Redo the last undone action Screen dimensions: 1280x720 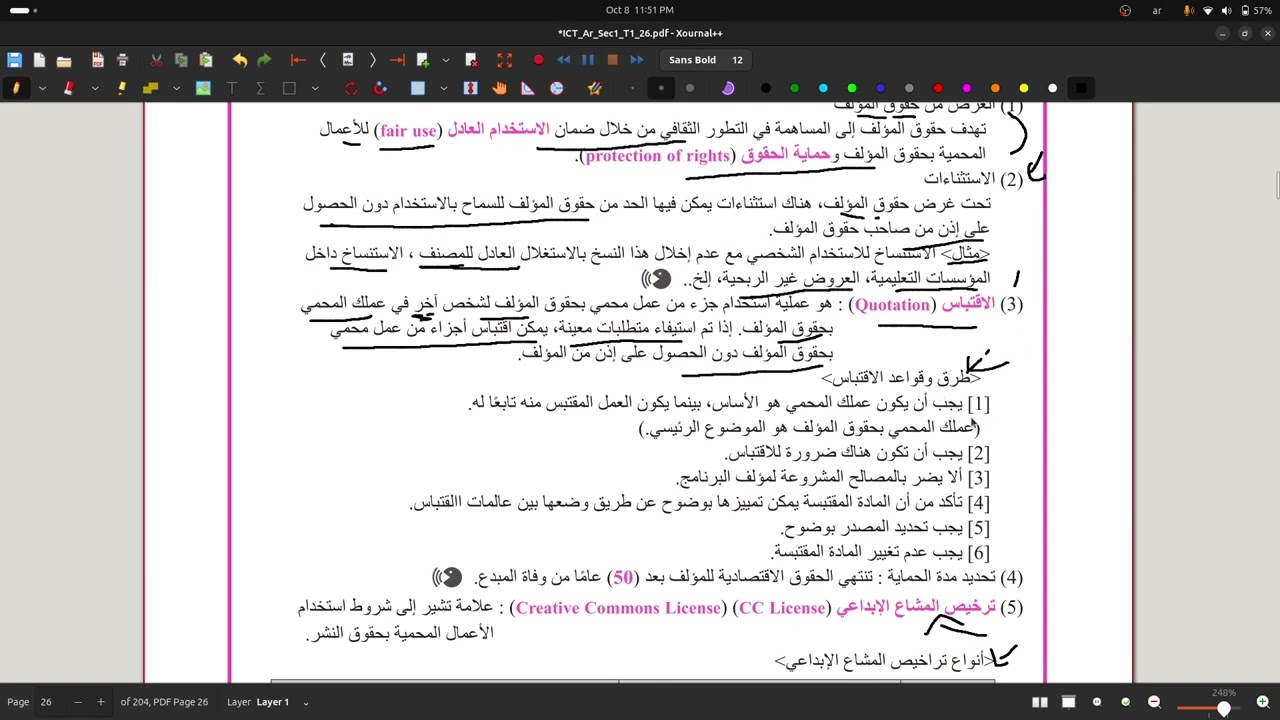pos(264,60)
